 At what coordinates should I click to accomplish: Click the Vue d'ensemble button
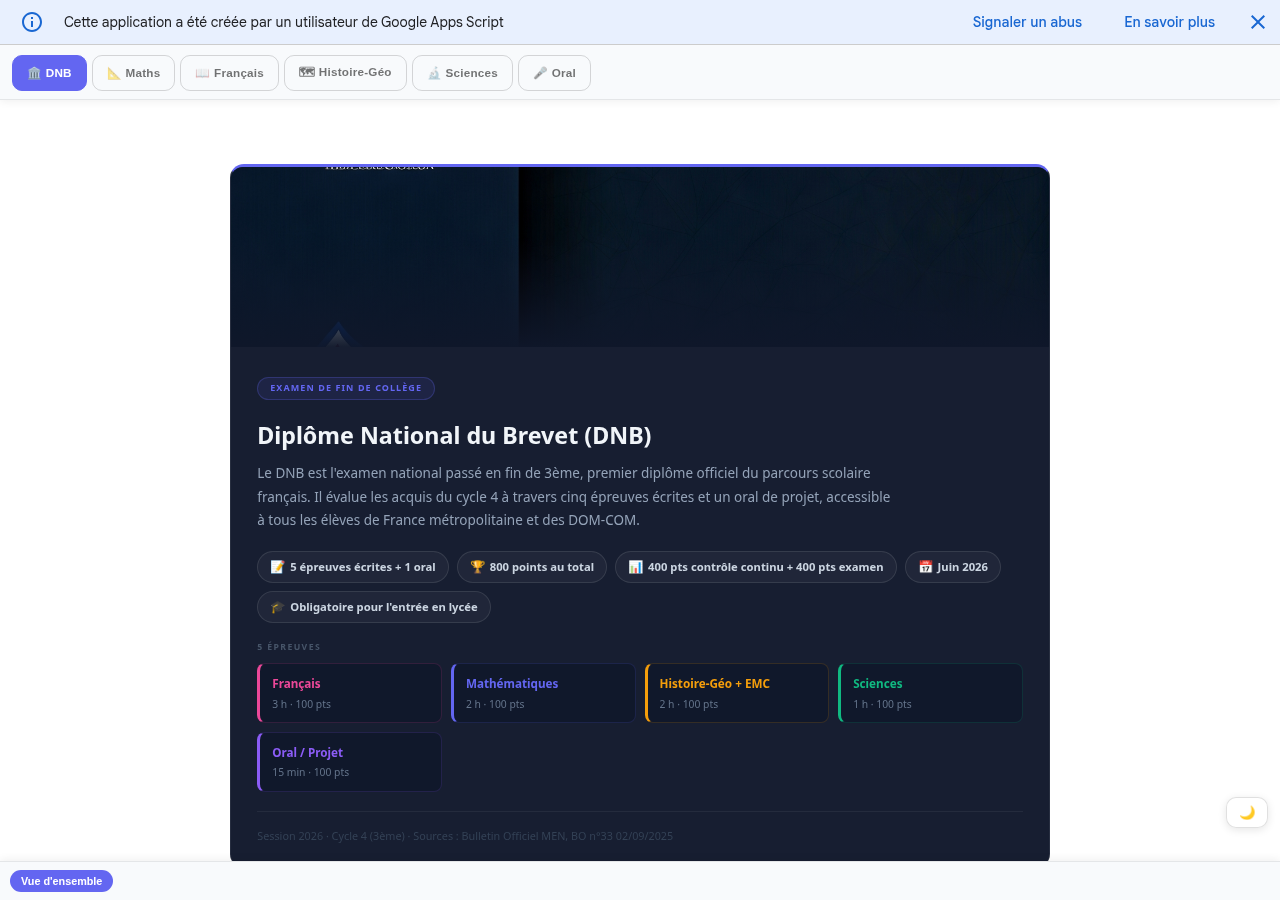click(x=61, y=881)
